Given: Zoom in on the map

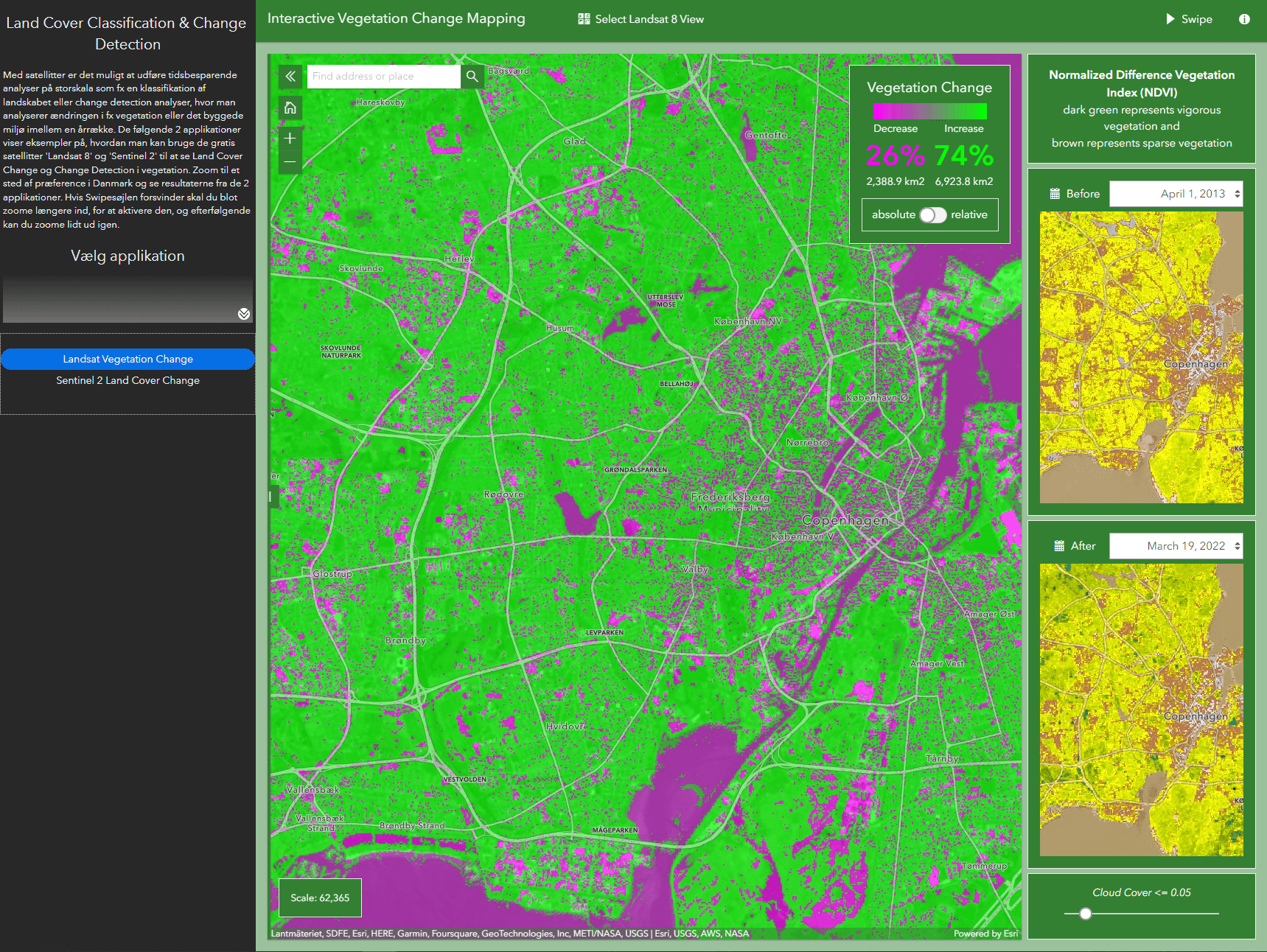Looking at the screenshot, I should (290, 139).
